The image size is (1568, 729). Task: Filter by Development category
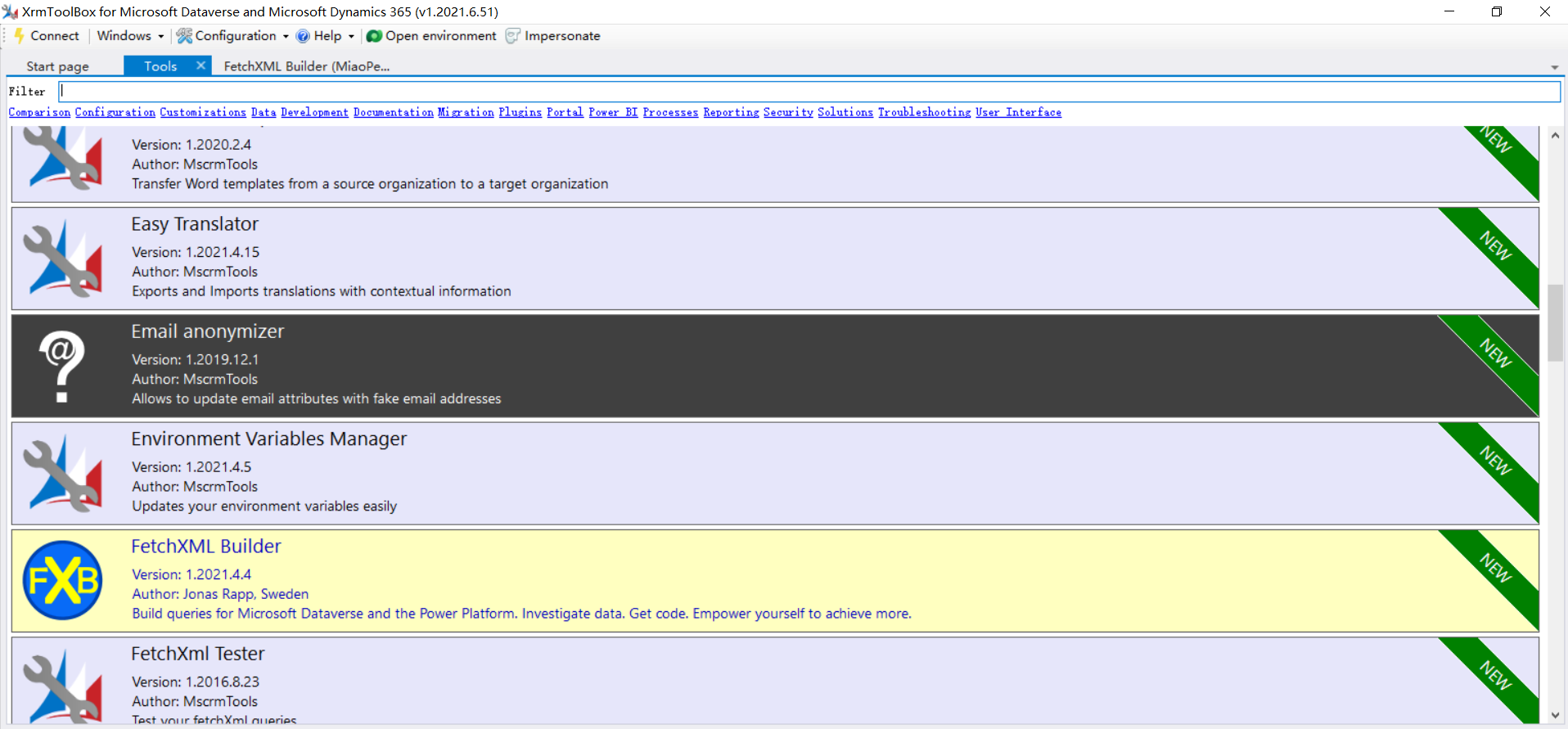[x=314, y=112]
